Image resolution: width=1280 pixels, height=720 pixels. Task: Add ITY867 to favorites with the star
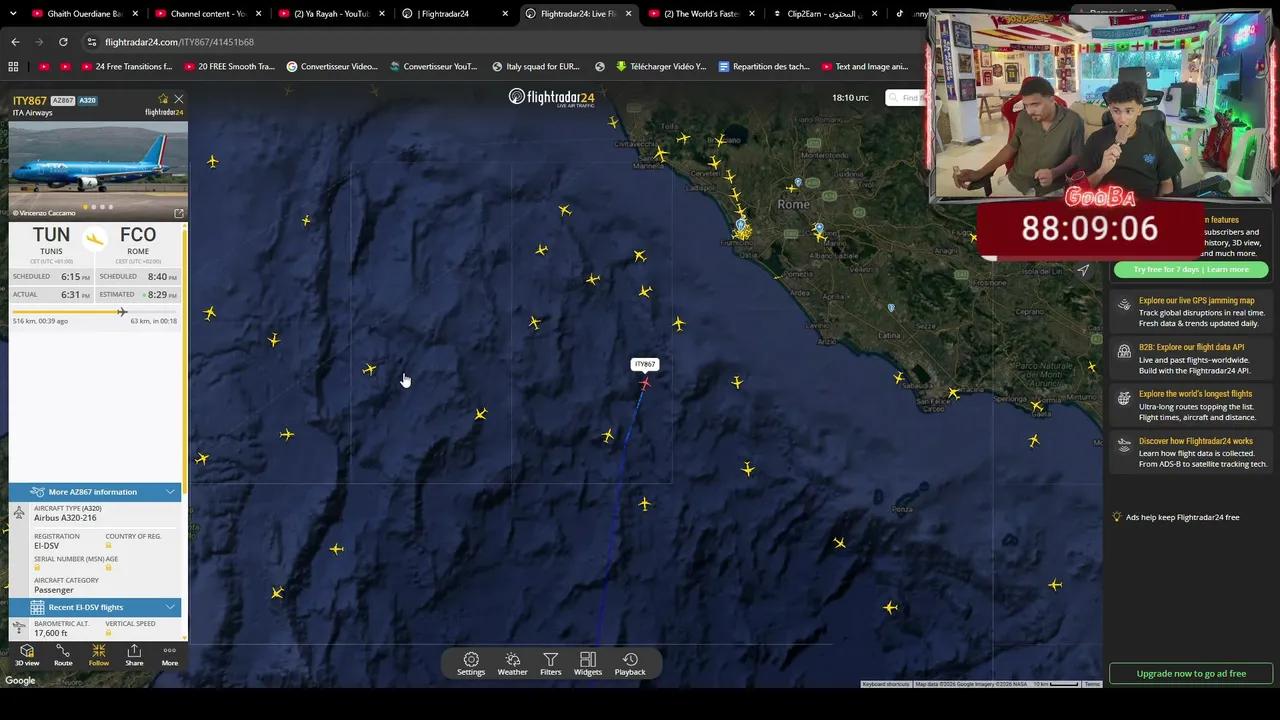pos(163,99)
